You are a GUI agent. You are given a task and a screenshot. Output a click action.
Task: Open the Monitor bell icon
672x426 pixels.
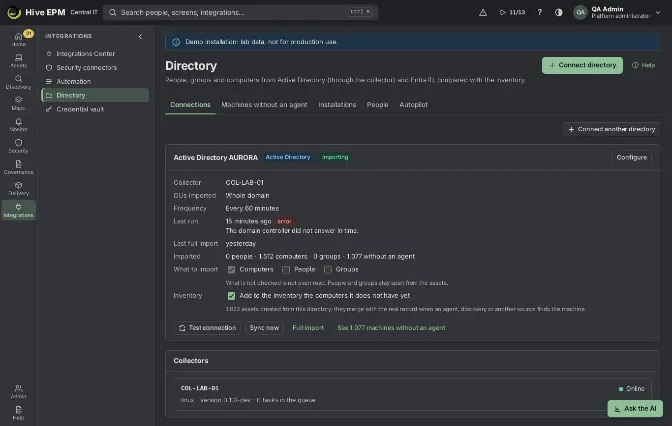click(x=18, y=125)
